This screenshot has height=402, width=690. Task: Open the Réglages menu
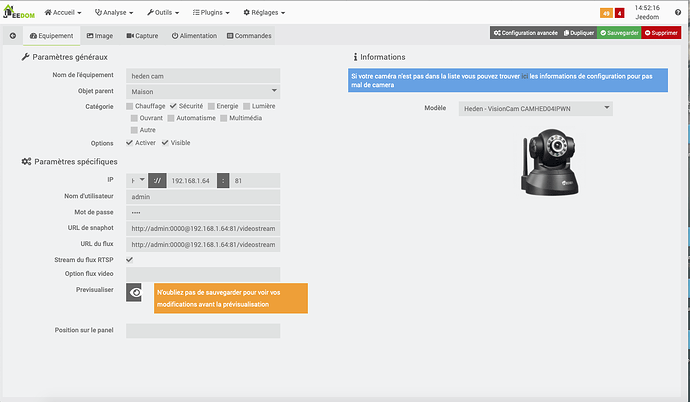click(x=264, y=13)
